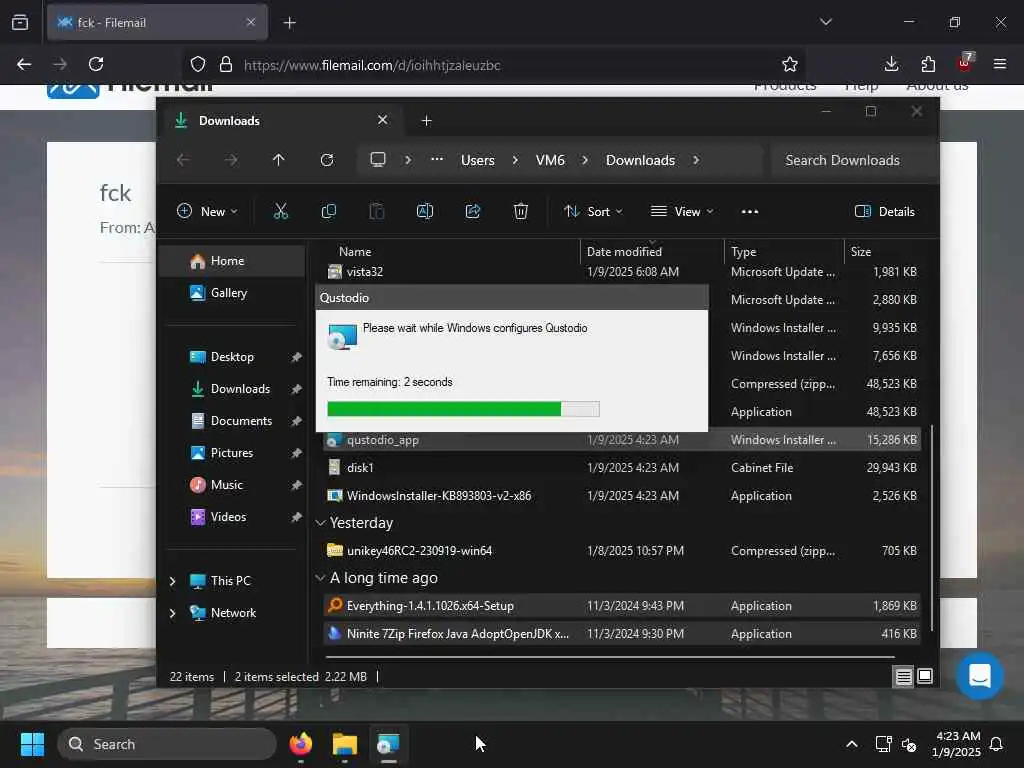
Task: Select Gallery in the navigation pane
Action: click(x=232, y=293)
